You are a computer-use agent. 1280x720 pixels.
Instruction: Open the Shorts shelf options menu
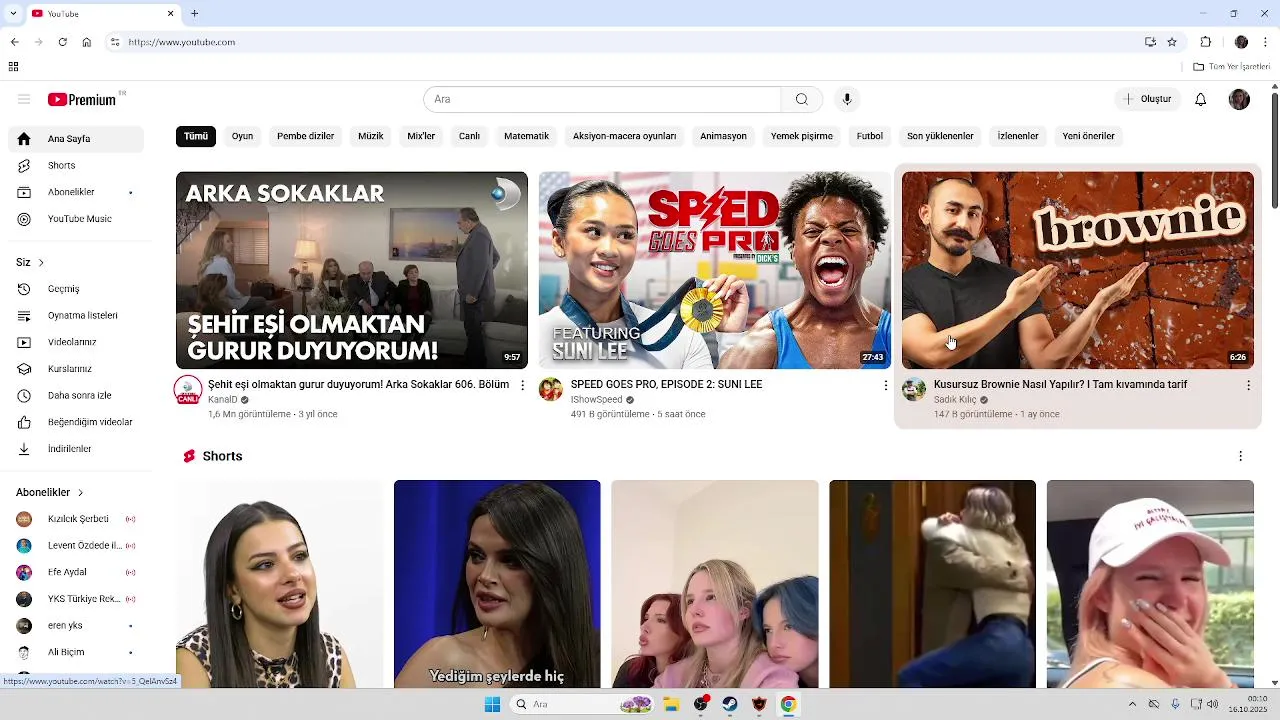click(1240, 456)
